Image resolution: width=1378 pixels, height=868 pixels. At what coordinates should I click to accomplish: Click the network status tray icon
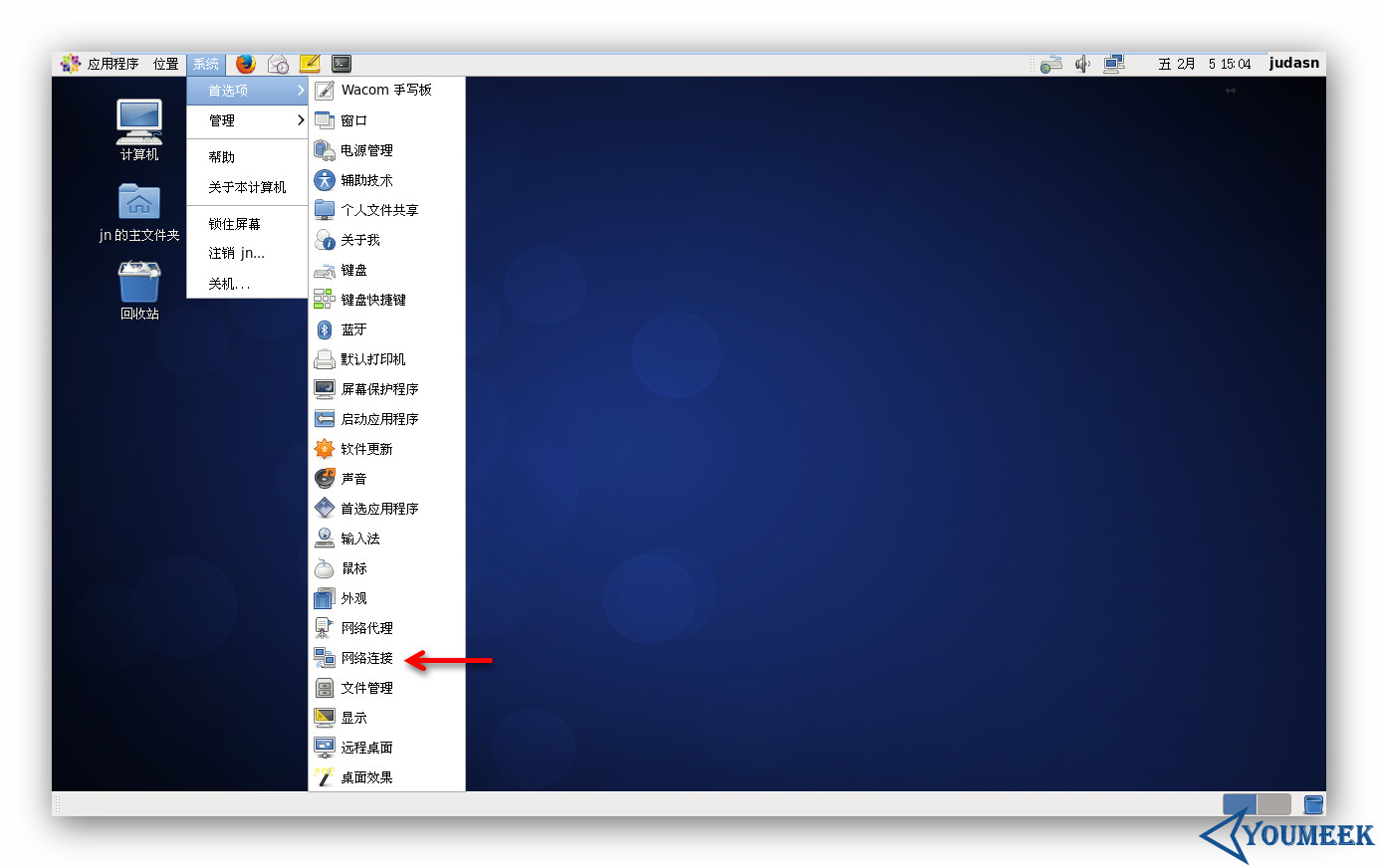point(1114,64)
